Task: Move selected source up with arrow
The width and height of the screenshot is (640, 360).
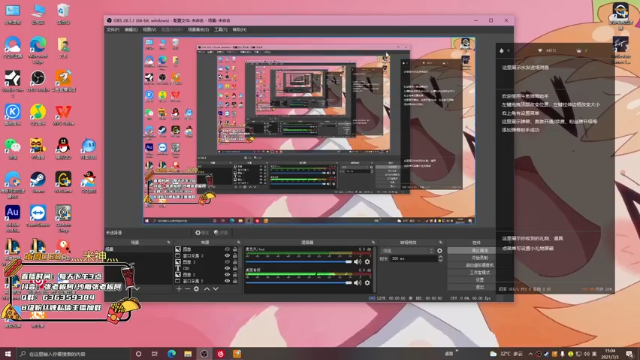Action: point(207,289)
